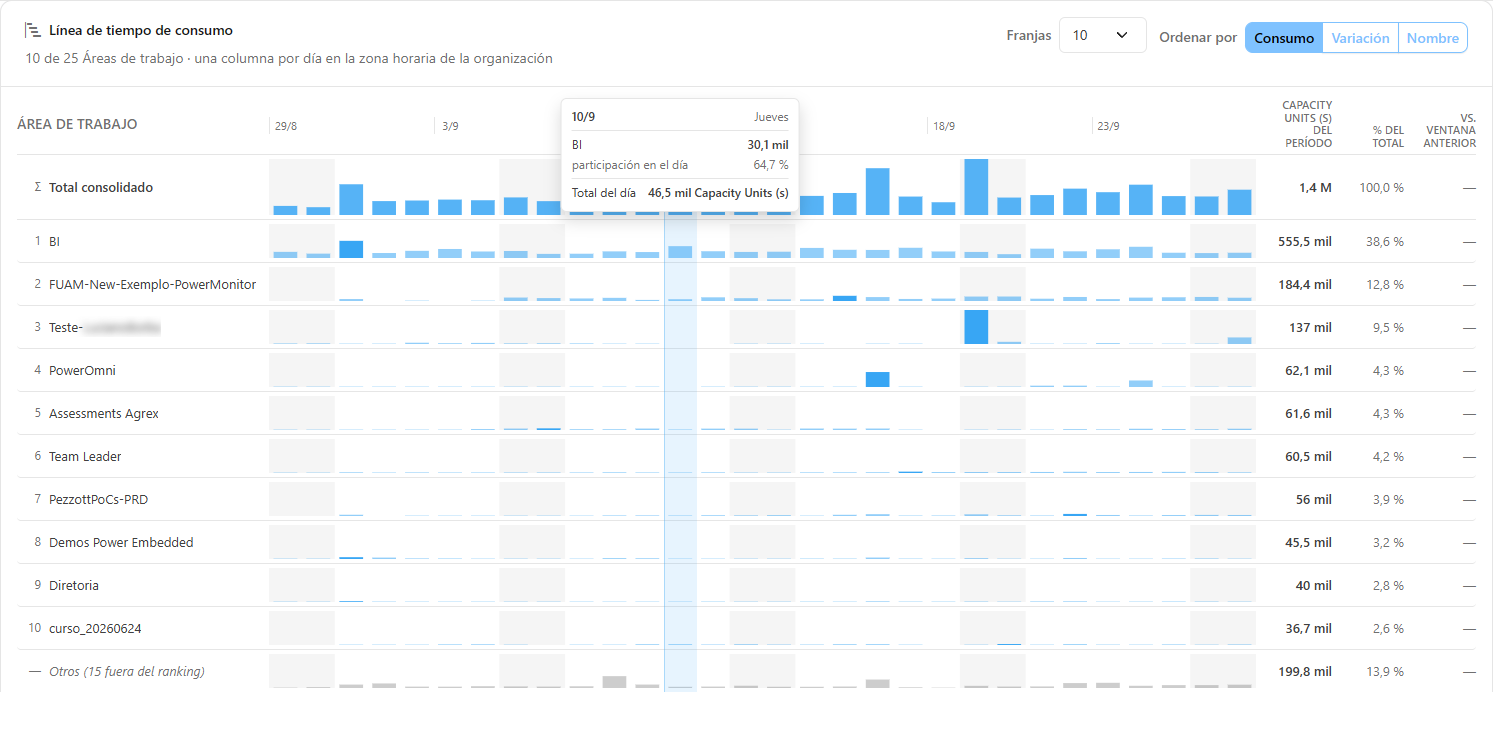Image resolution: width=1493 pixels, height=754 pixels.
Task: Choose the PezzottPoCs-PRD workspace name
Action: coord(98,500)
